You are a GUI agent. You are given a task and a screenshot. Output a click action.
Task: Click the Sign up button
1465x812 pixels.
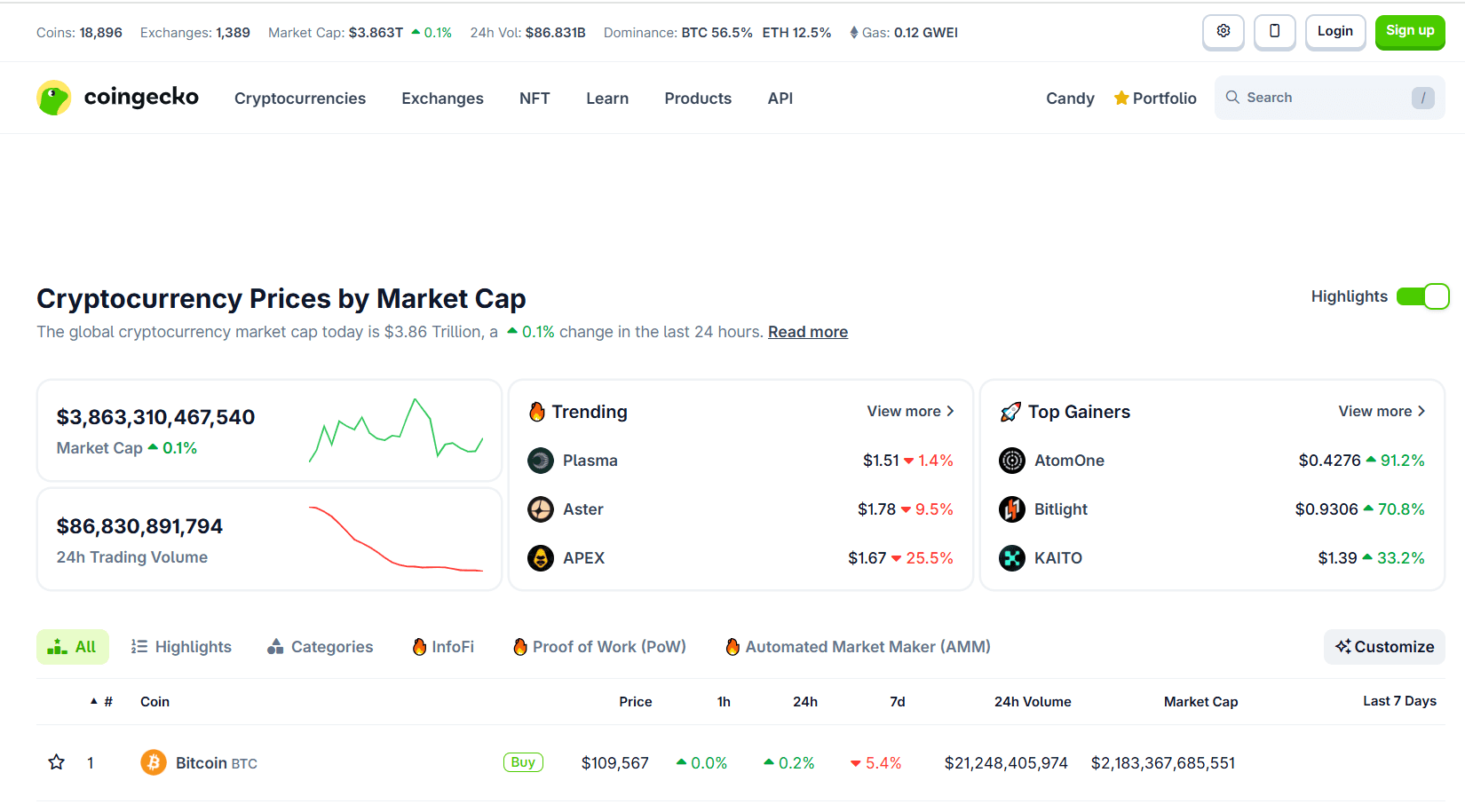[x=1410, y=32]
